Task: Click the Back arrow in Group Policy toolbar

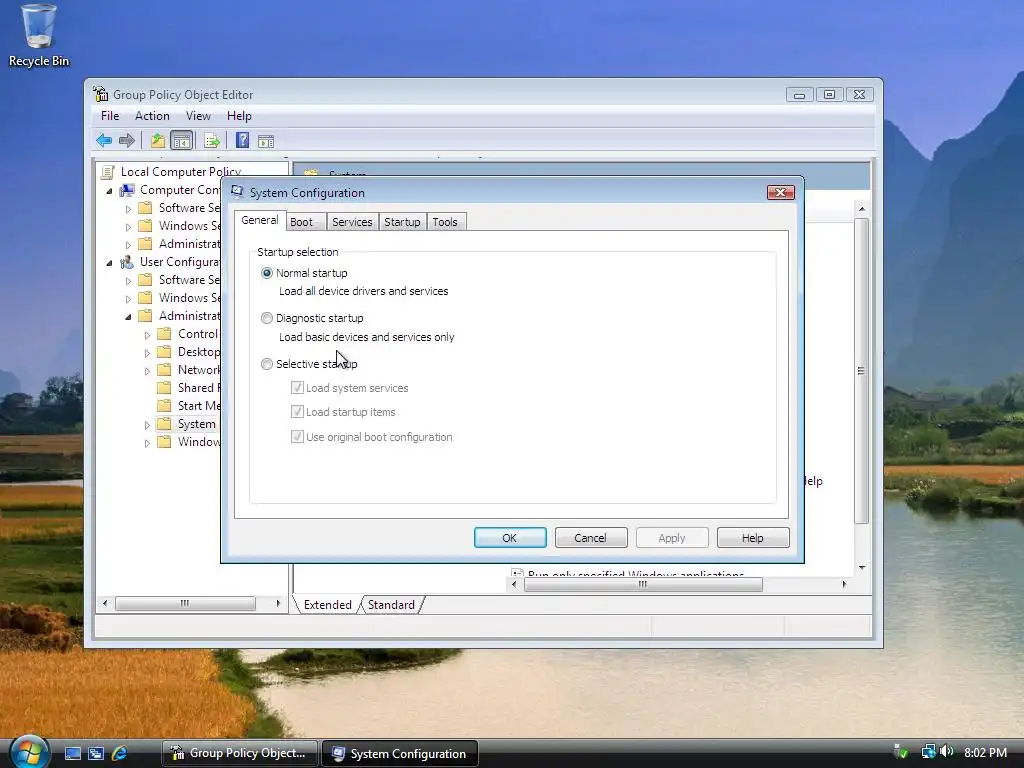Action: point(104,140)
